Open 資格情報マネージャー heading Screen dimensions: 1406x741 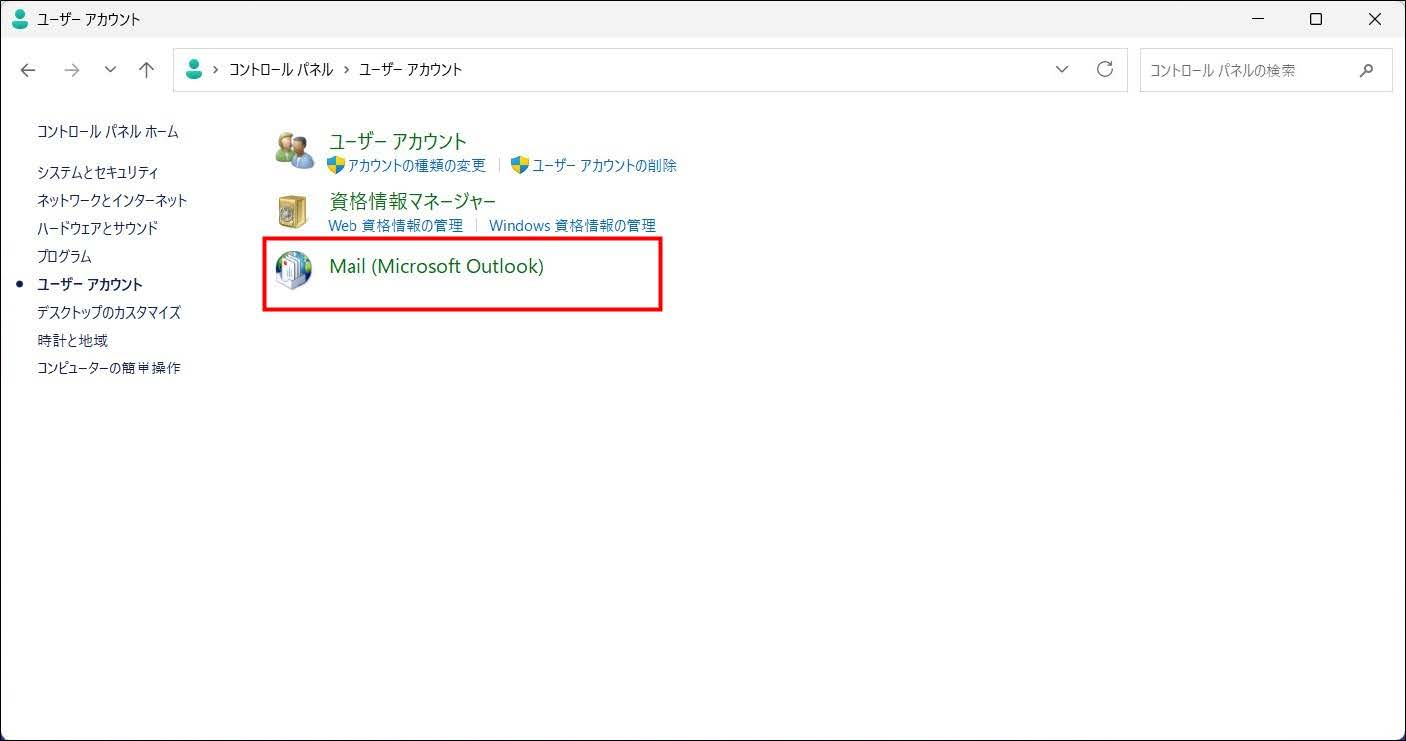point(412,201)
